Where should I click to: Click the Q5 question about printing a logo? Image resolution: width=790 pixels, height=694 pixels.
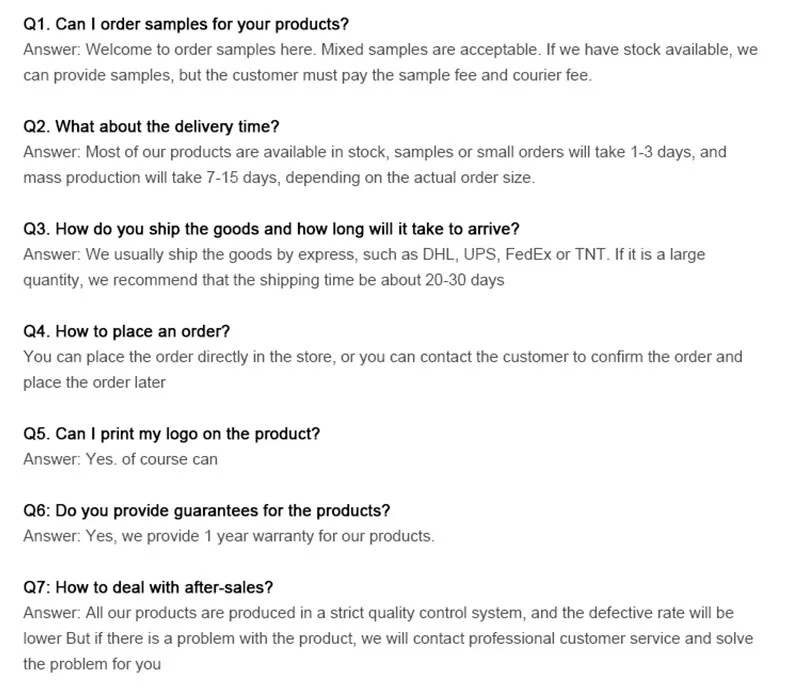coord(171,434)
